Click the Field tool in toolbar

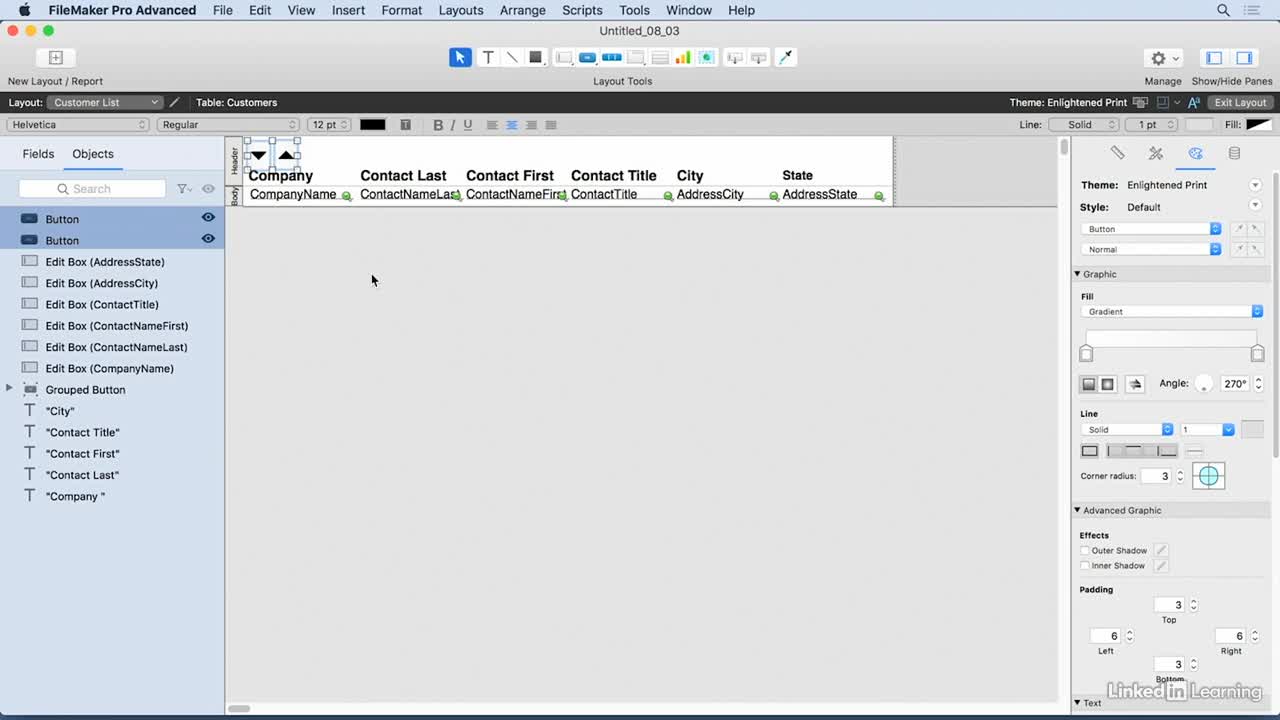click(x=735, y=58)
